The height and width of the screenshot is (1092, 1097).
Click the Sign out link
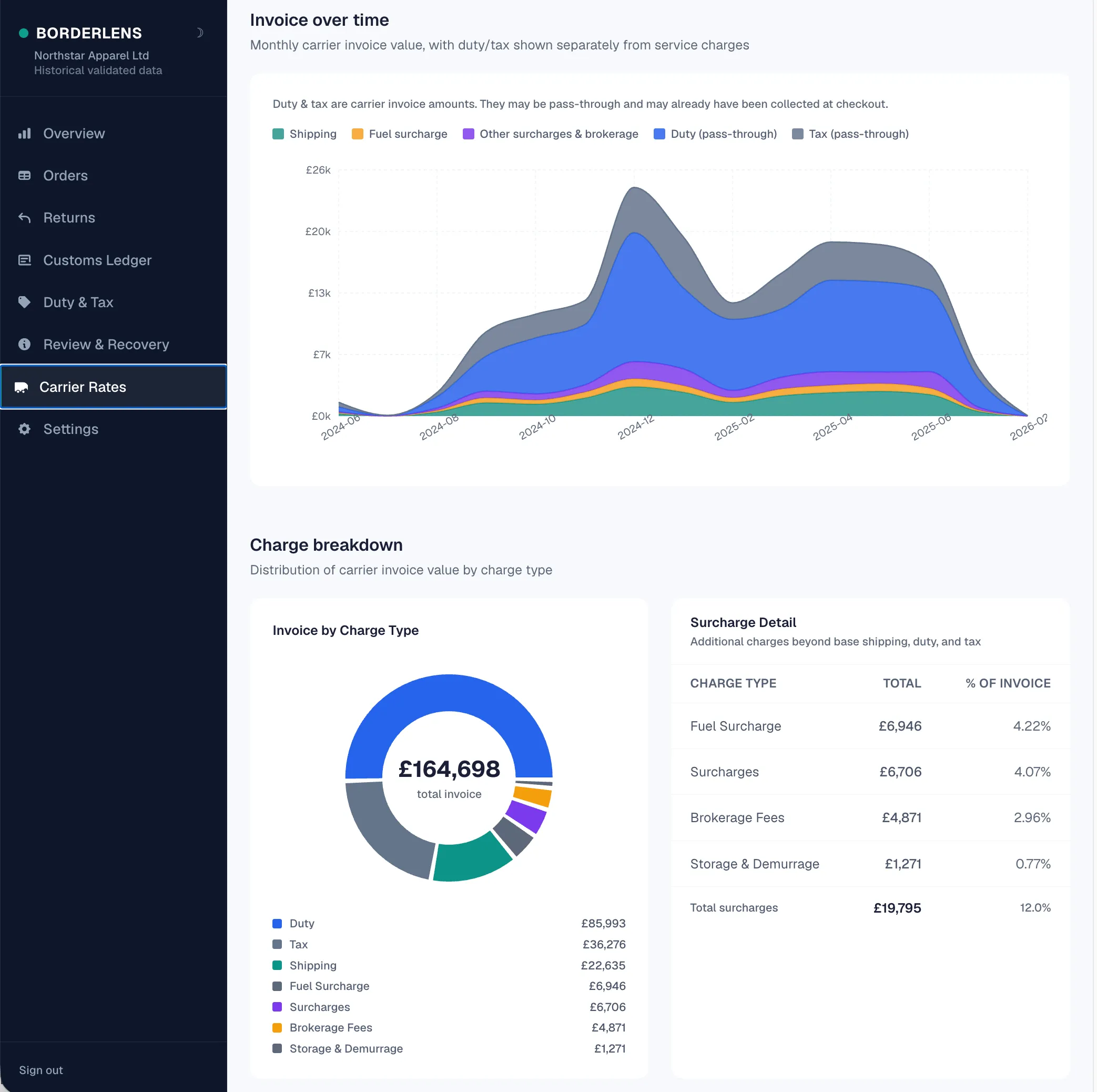point(41,1070)
